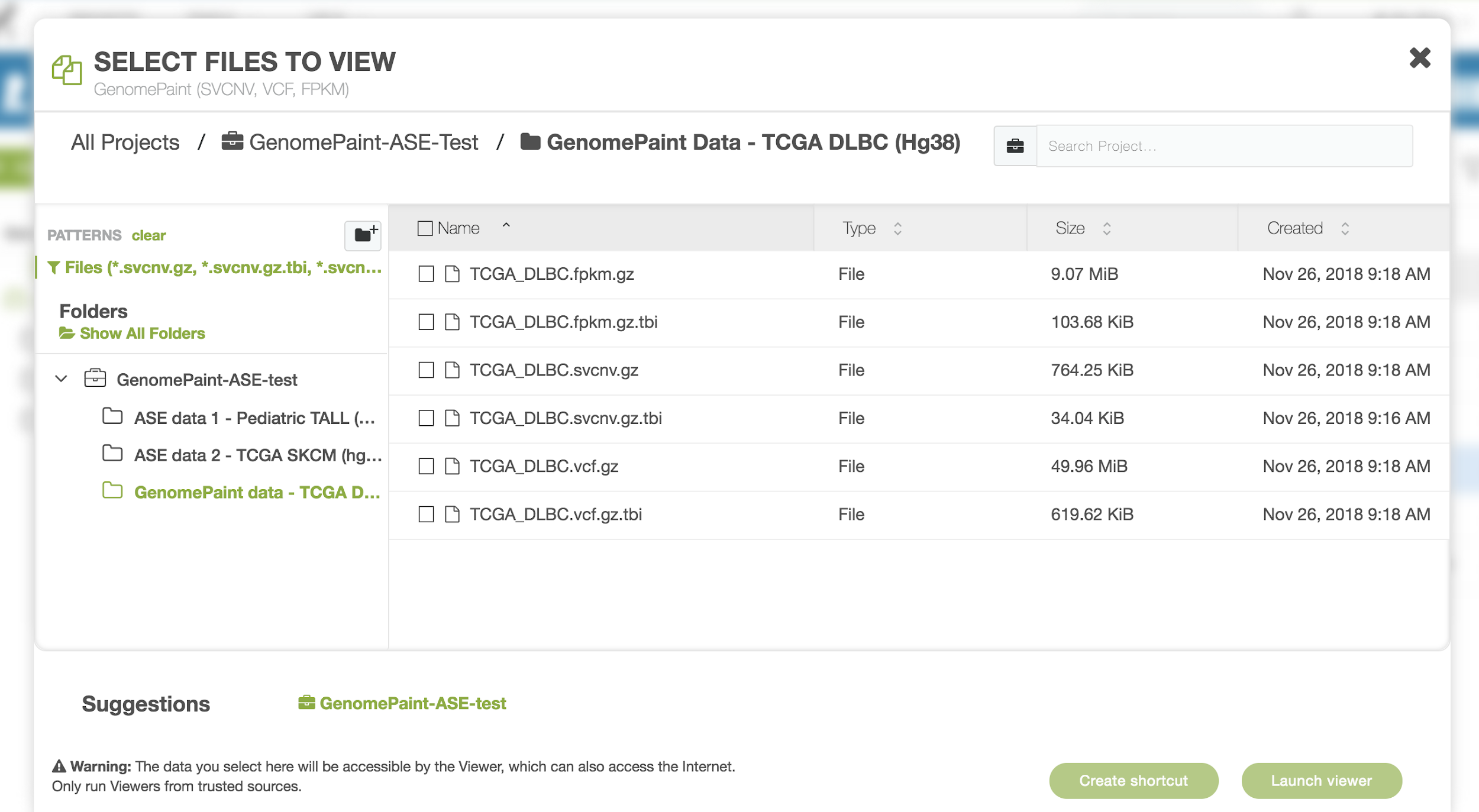
Task: Click briefcase icon of GenomePaint-ASE-test tree node
Action: [x=95, y=378]
